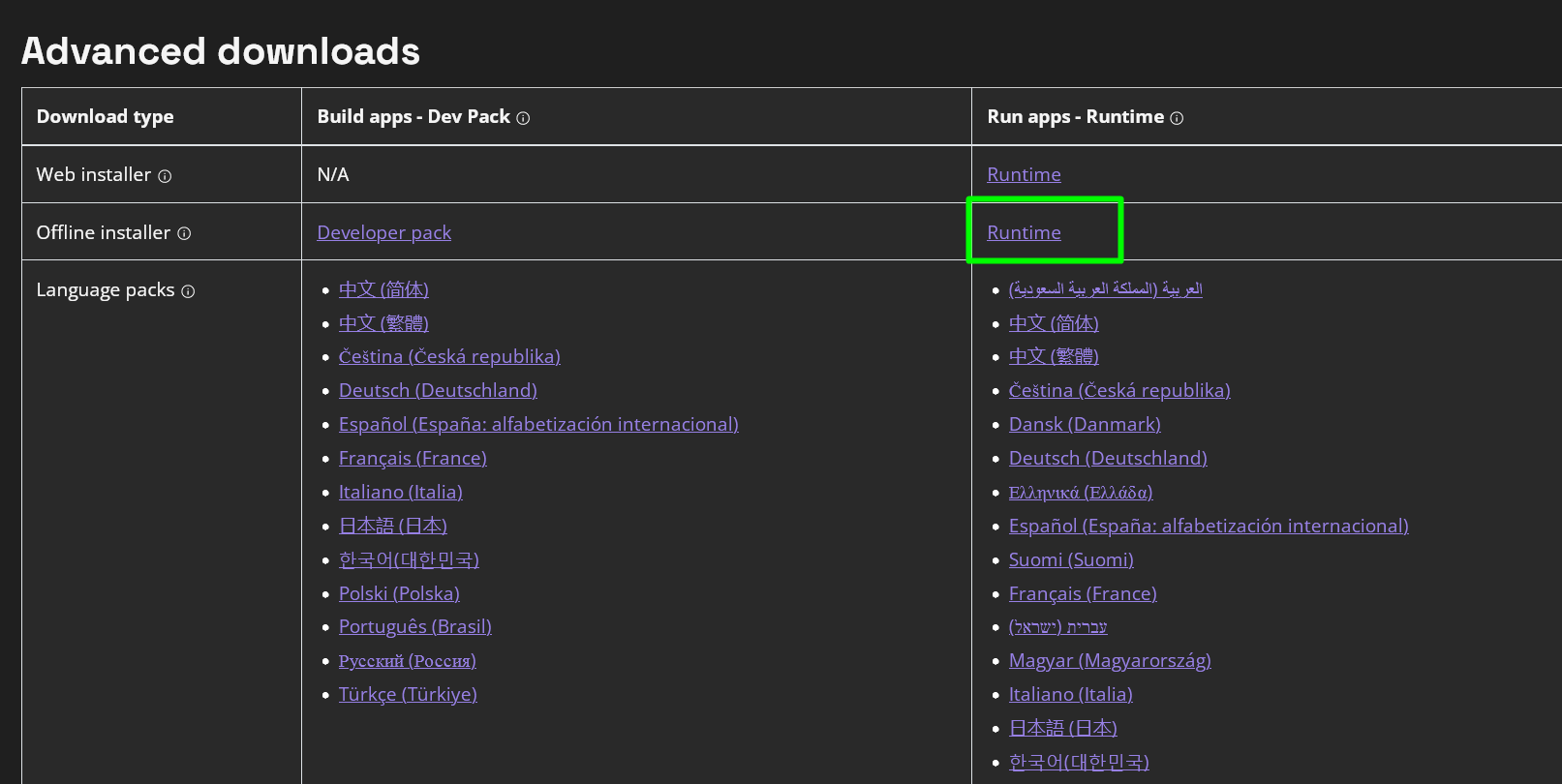Choose Magyar (Magyarország) Runtime language pack

point(1110,660)
